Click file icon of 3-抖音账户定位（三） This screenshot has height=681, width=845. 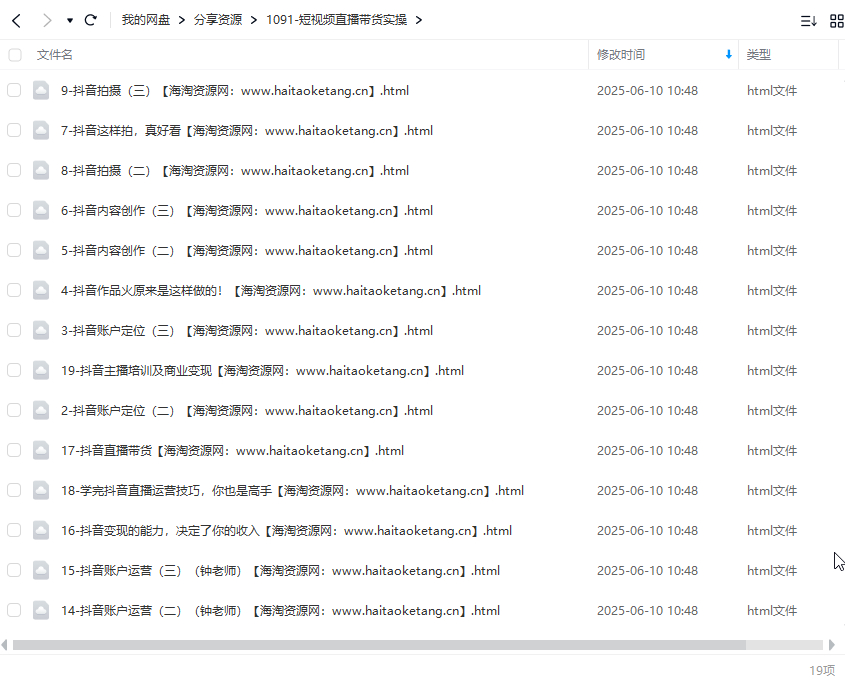coord(41,331)
